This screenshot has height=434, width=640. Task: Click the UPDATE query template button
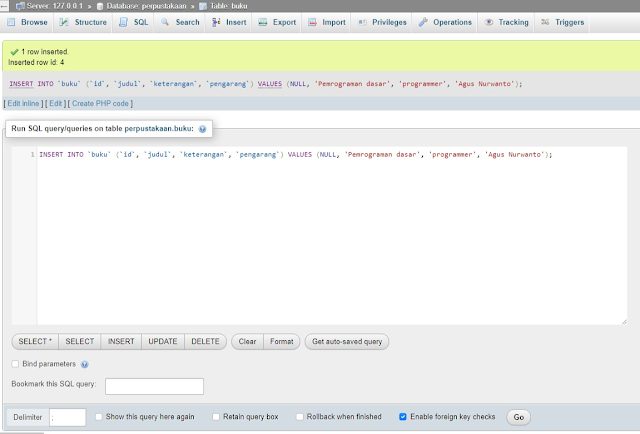(x=163, y=342)
